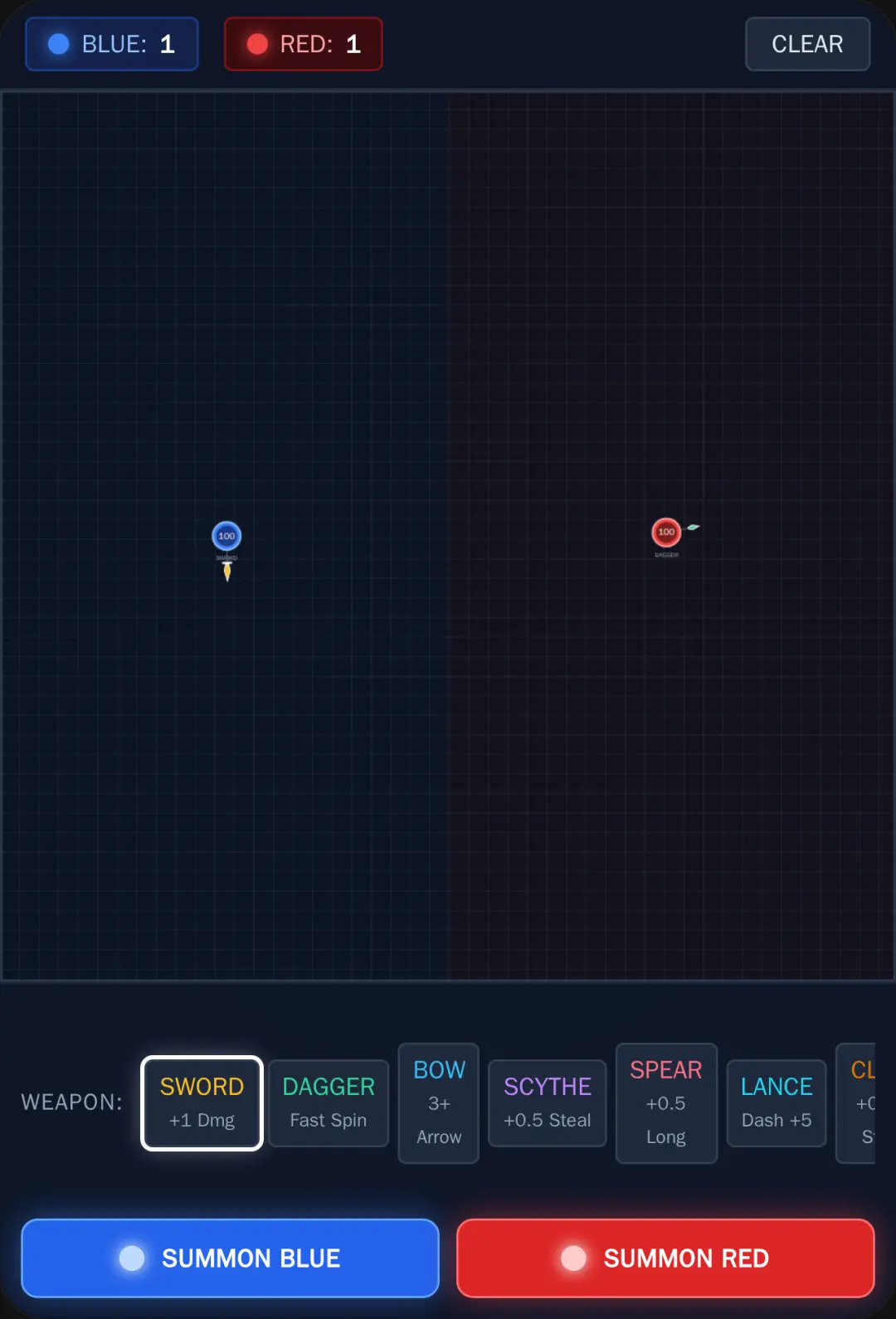Screen dimensions: 896x1319
Task: Select the SWORD +1 Dmg weapon
Action: point(202,1103)
